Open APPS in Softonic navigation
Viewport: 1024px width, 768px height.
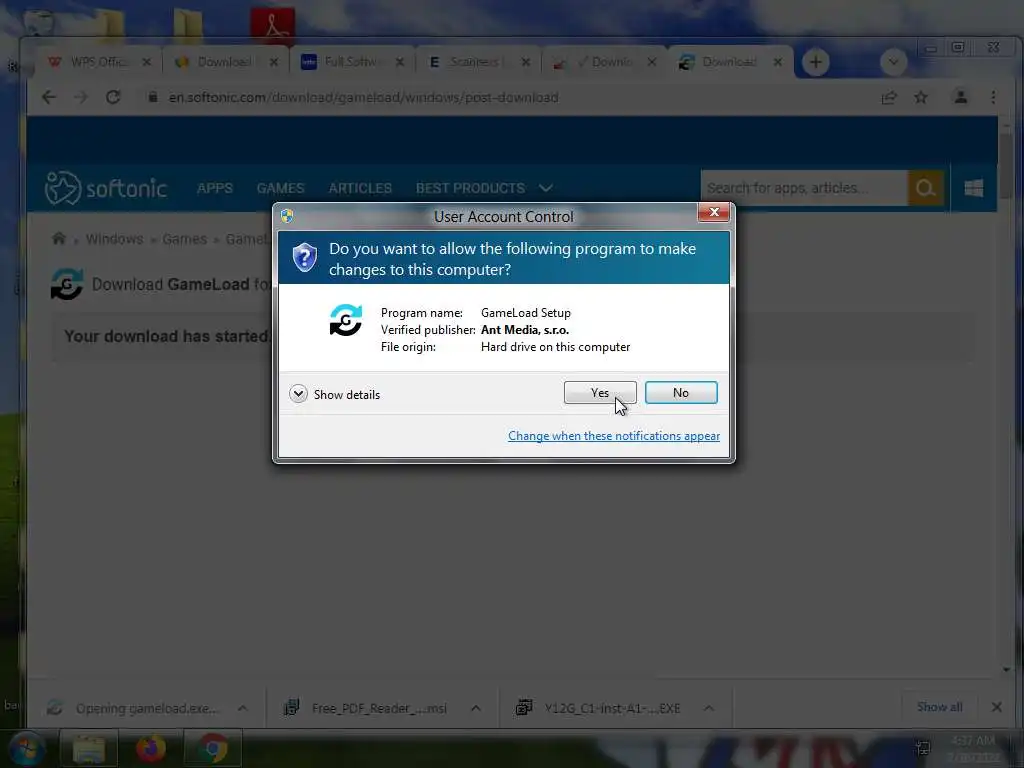(x=215, y=188)
